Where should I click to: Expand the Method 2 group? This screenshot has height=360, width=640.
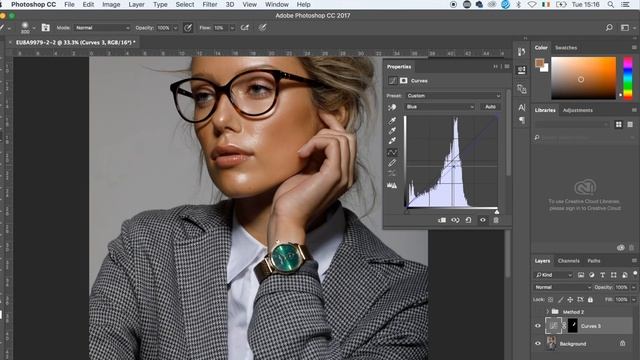(x=547, y=312)
